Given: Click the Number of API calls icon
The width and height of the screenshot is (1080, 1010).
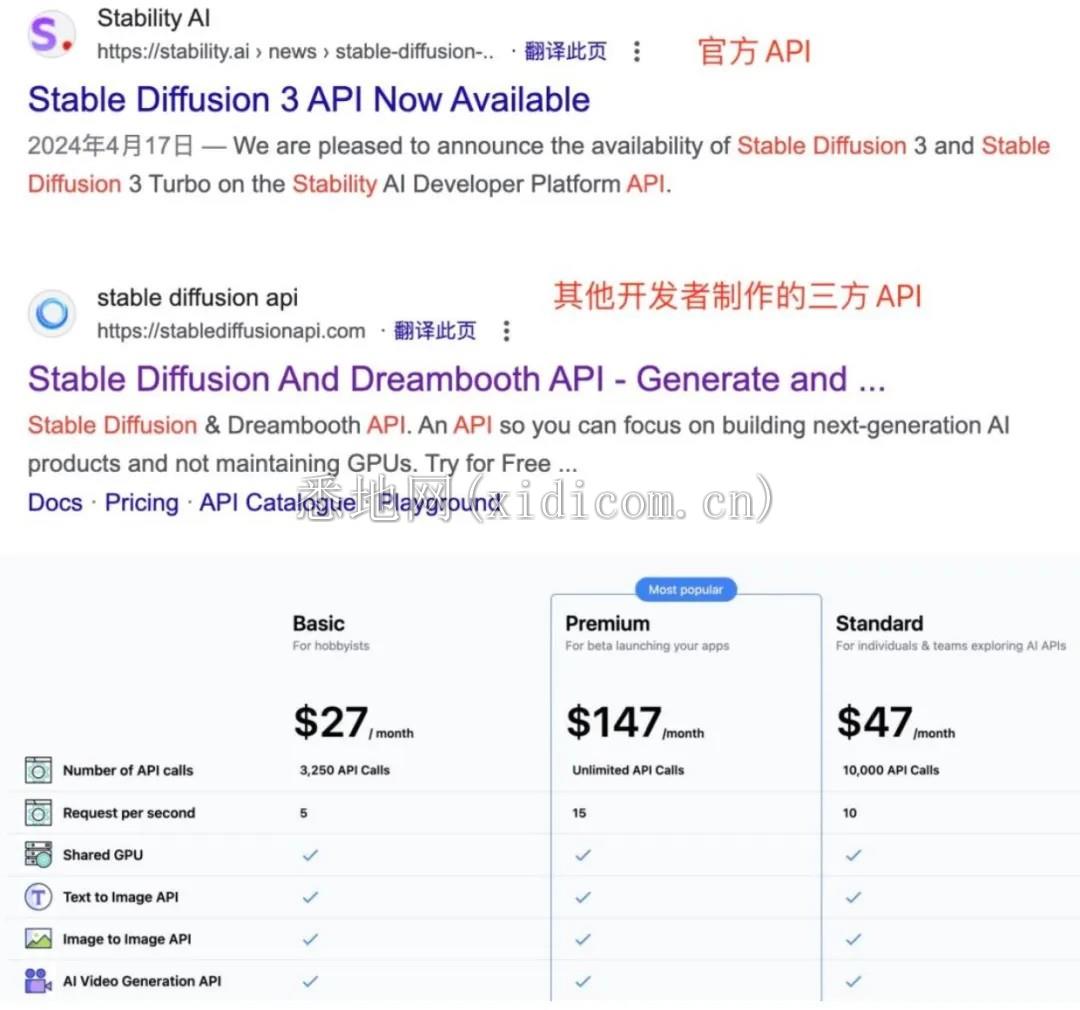Looking at the screenshot, I should (38, 770).
